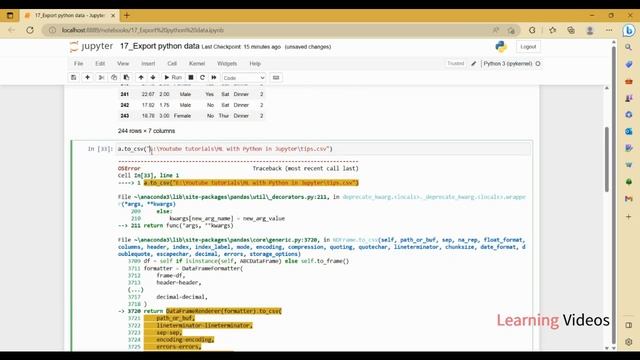Cut selected cells with the scissors icon
The width and height of the screenshot is (640, 360).
101,78
